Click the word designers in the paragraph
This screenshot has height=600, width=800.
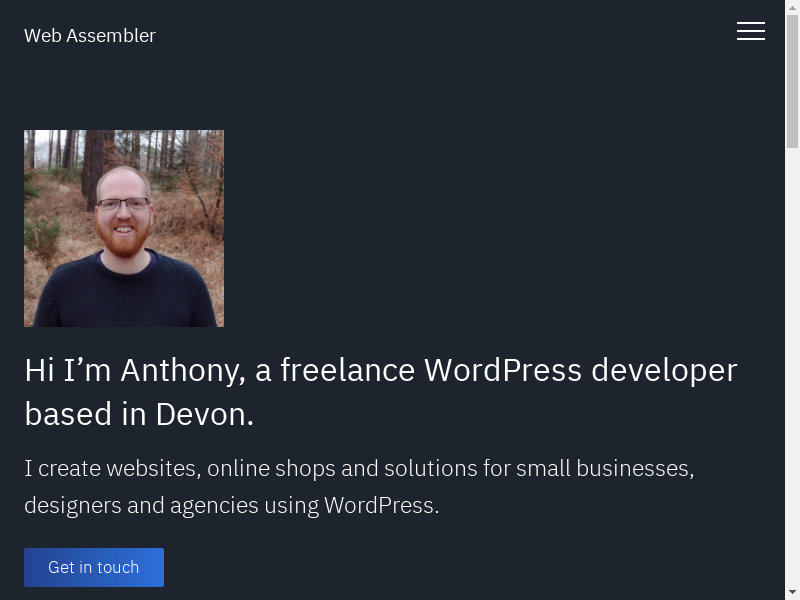click(73, 506)
